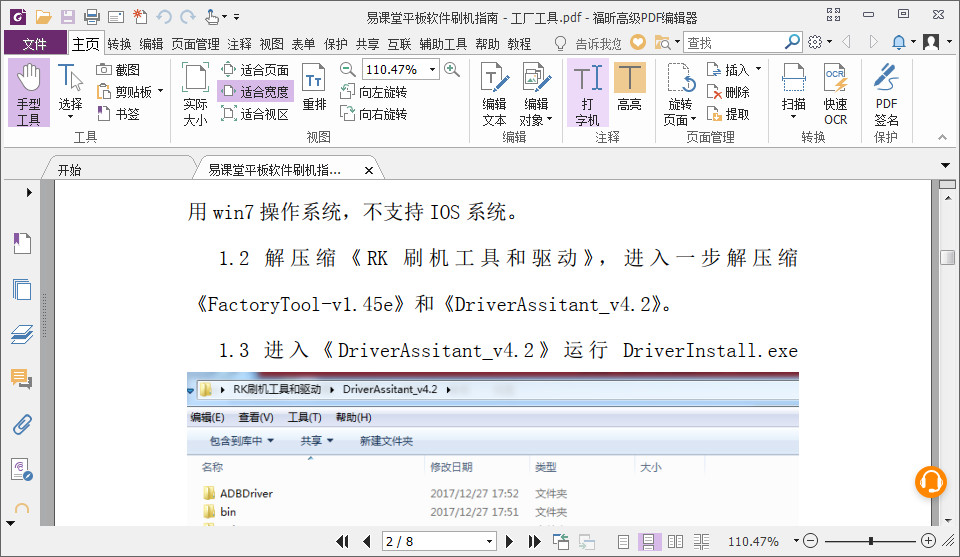This screenshot has height=557, width=960.
Task: Adjust the status bar zoom slider
Action: [871, 541]
